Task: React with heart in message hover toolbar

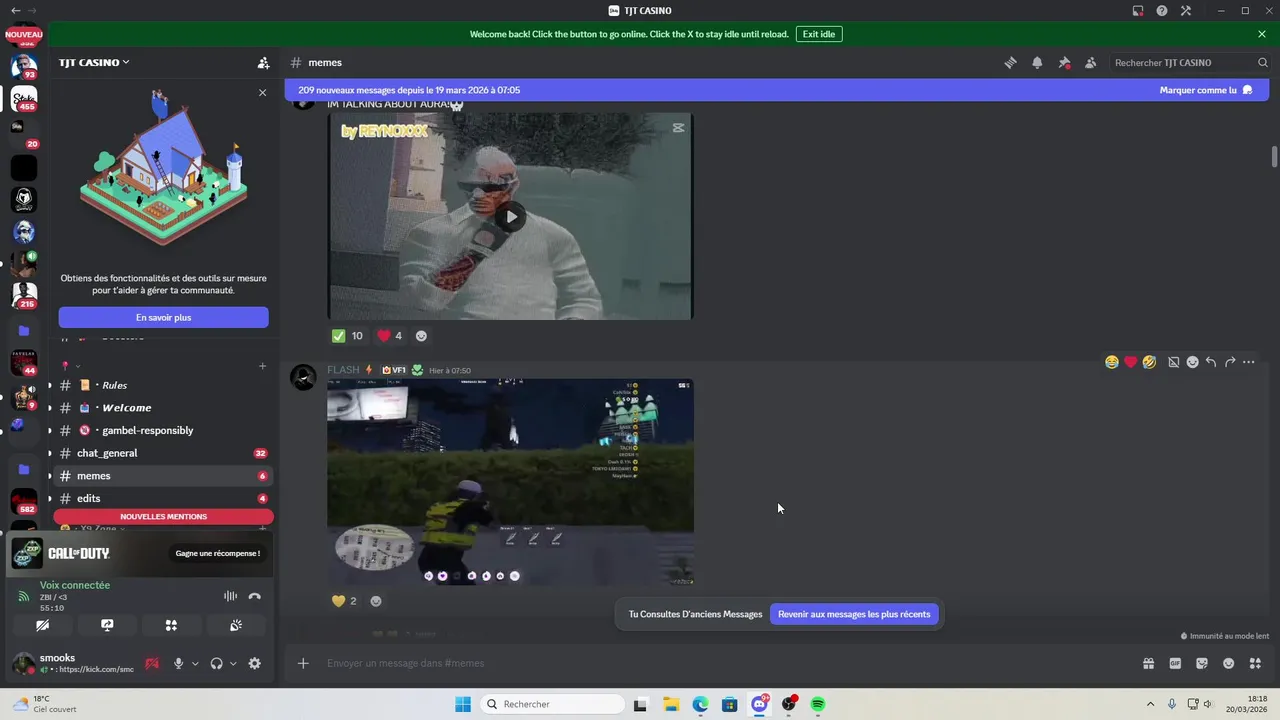Action: pyautogui.click(x=1131, y=362)
